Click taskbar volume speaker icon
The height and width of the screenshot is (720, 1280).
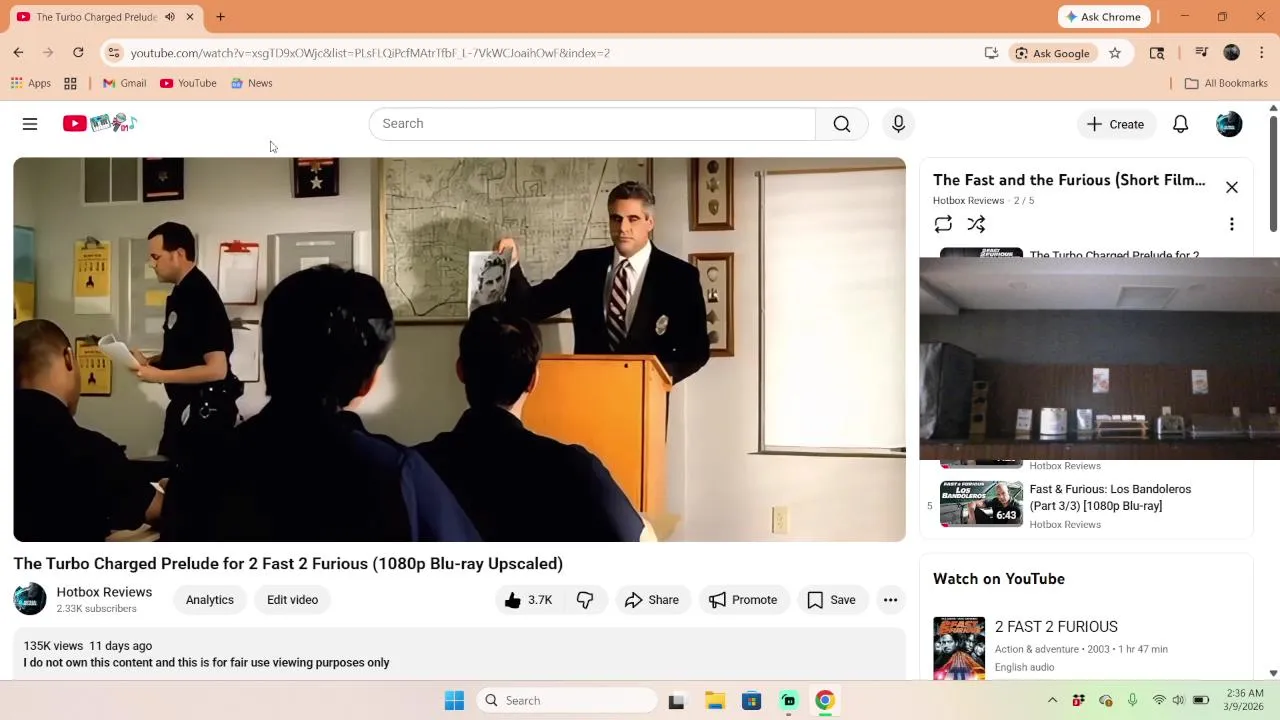pyautogui.click(x=1179, y=700)
